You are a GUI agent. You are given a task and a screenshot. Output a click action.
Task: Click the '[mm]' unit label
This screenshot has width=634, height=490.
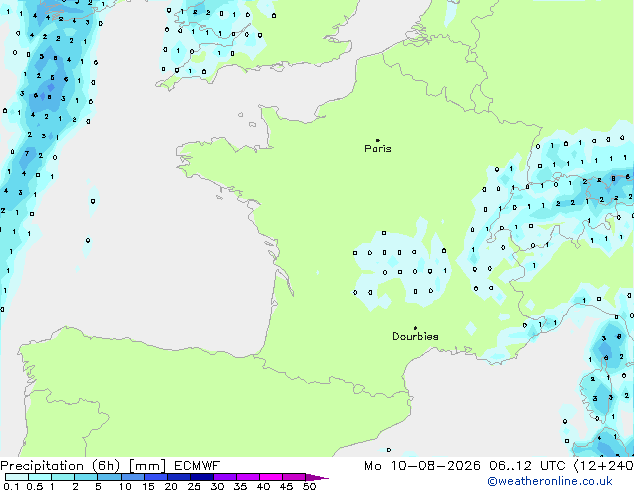pyautogui.click(x=147, y=466)
